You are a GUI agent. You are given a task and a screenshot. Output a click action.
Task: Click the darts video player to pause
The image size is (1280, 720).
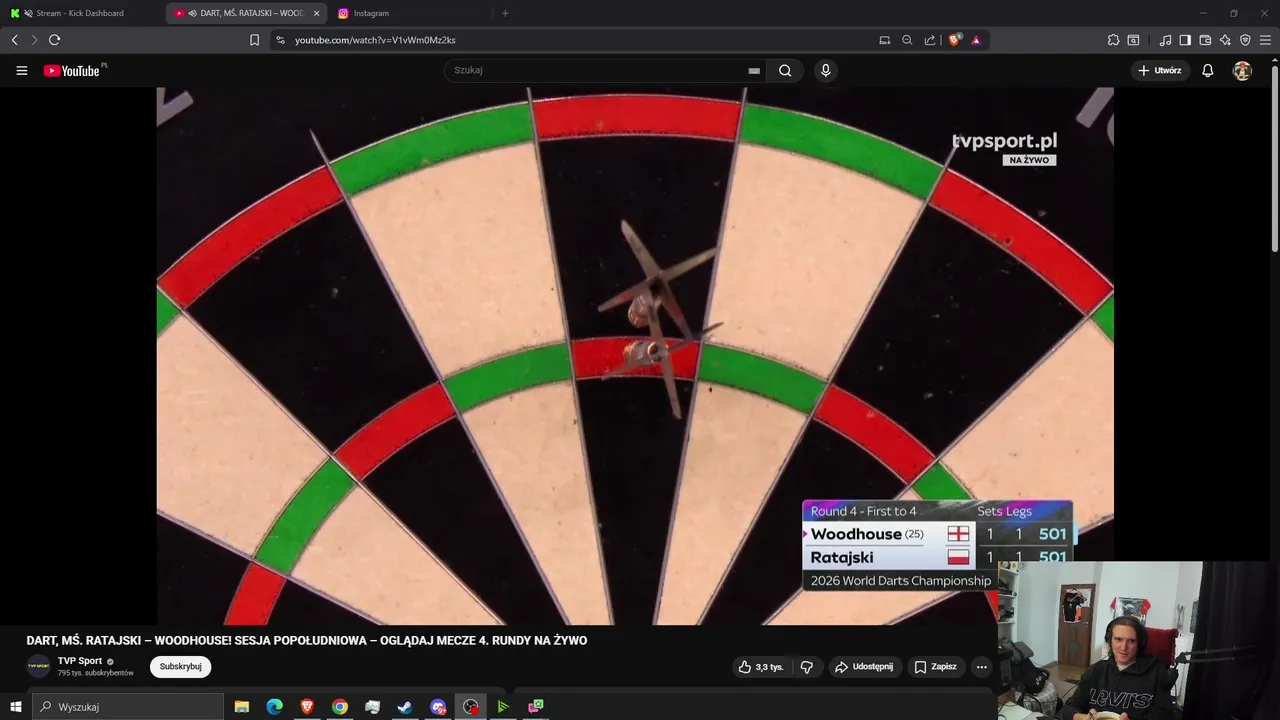point(635,356)
